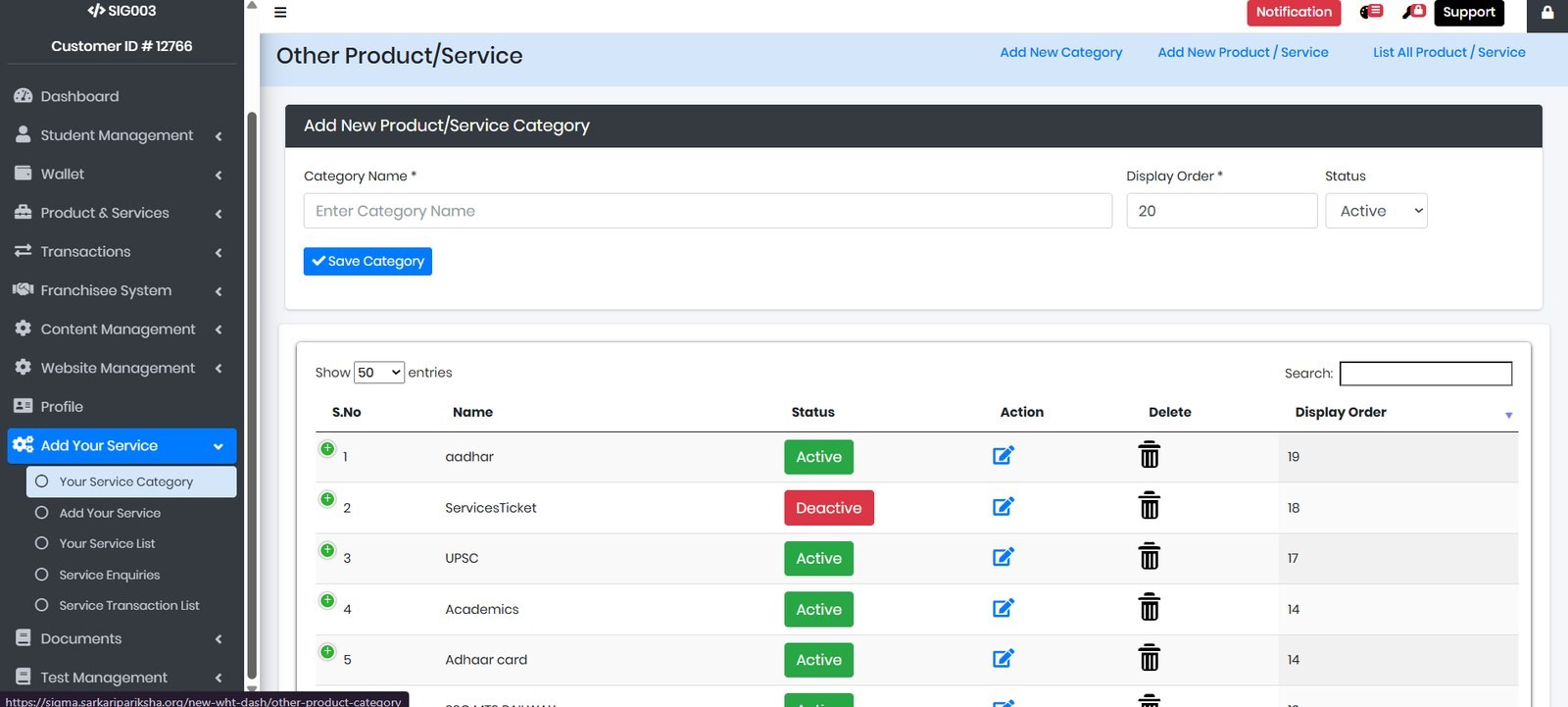Image resolution: width=1568 pixels, height=707 pixels.
Task: Expand the Wallet submenu
Action: point(122,174)
